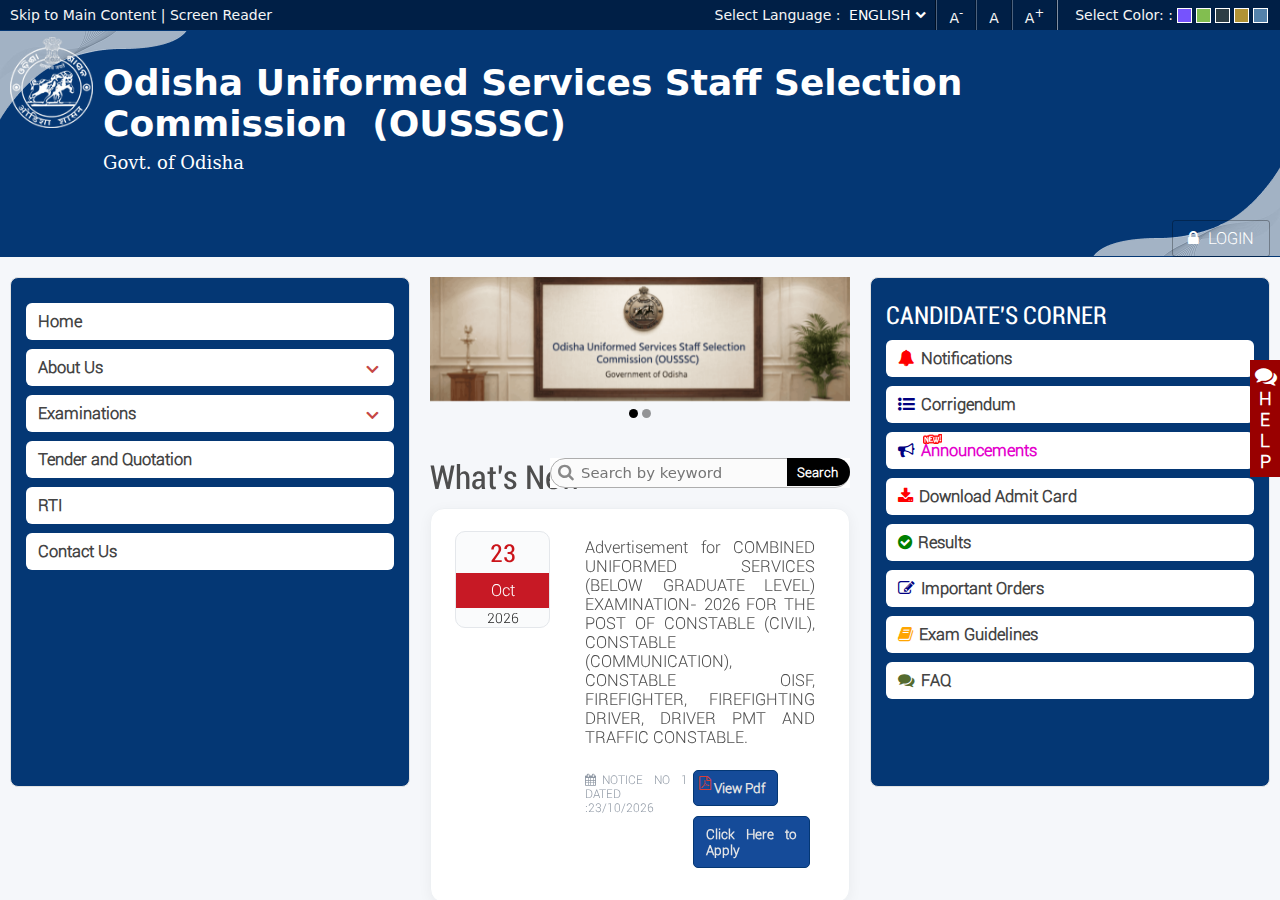Click the Odisha government emblem logo
The width and height of the screenshot is (1280, 900).
pos(52,83)
